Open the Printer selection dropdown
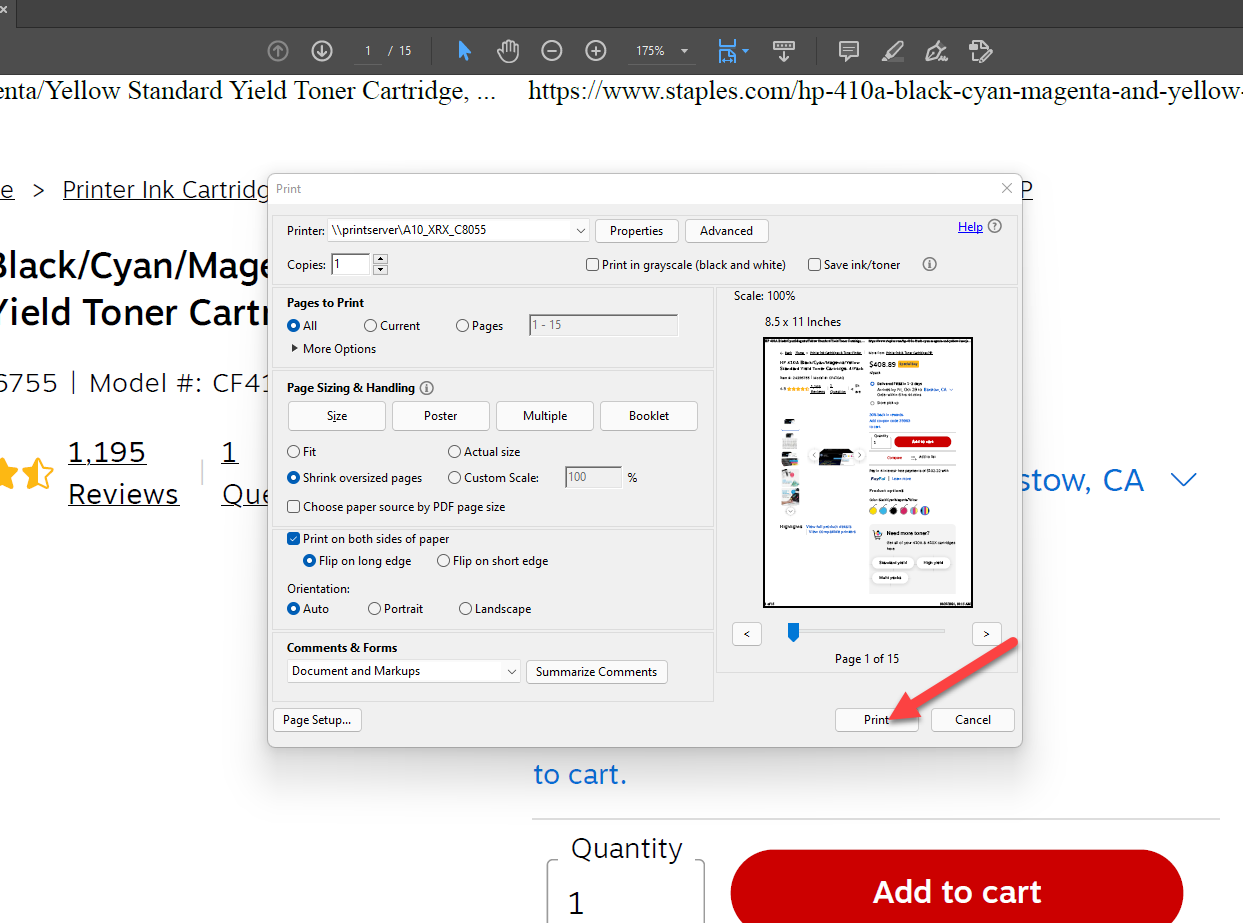The height and width of the screenshot is (923, 1243). [x=459, y=230]
